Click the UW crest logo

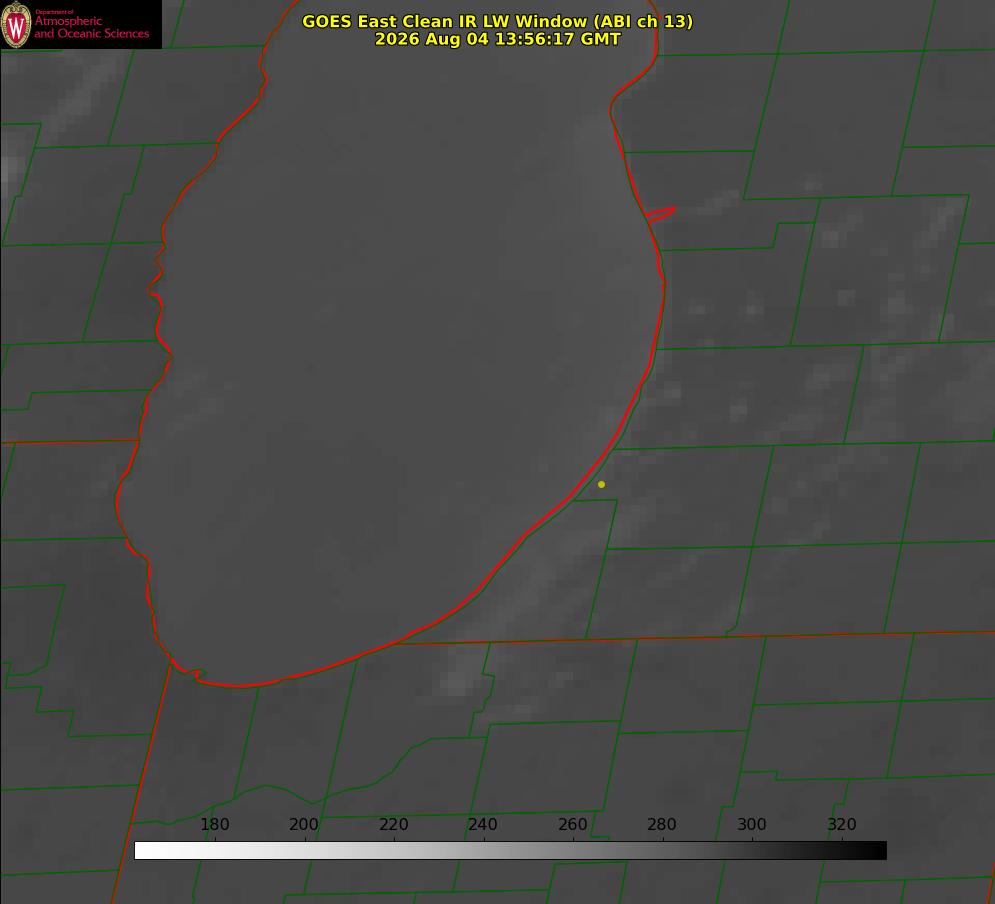[16, 24]
